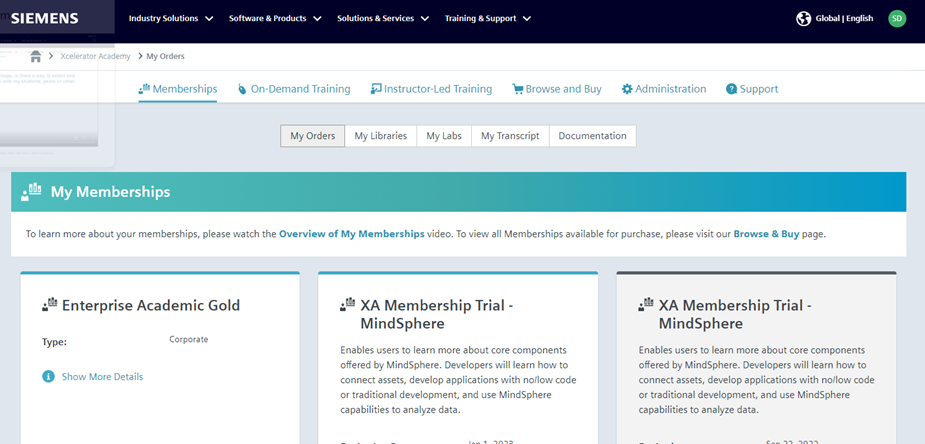925x444 pixels.
Task: Select the Documentation button
Action: pos(592,136)
